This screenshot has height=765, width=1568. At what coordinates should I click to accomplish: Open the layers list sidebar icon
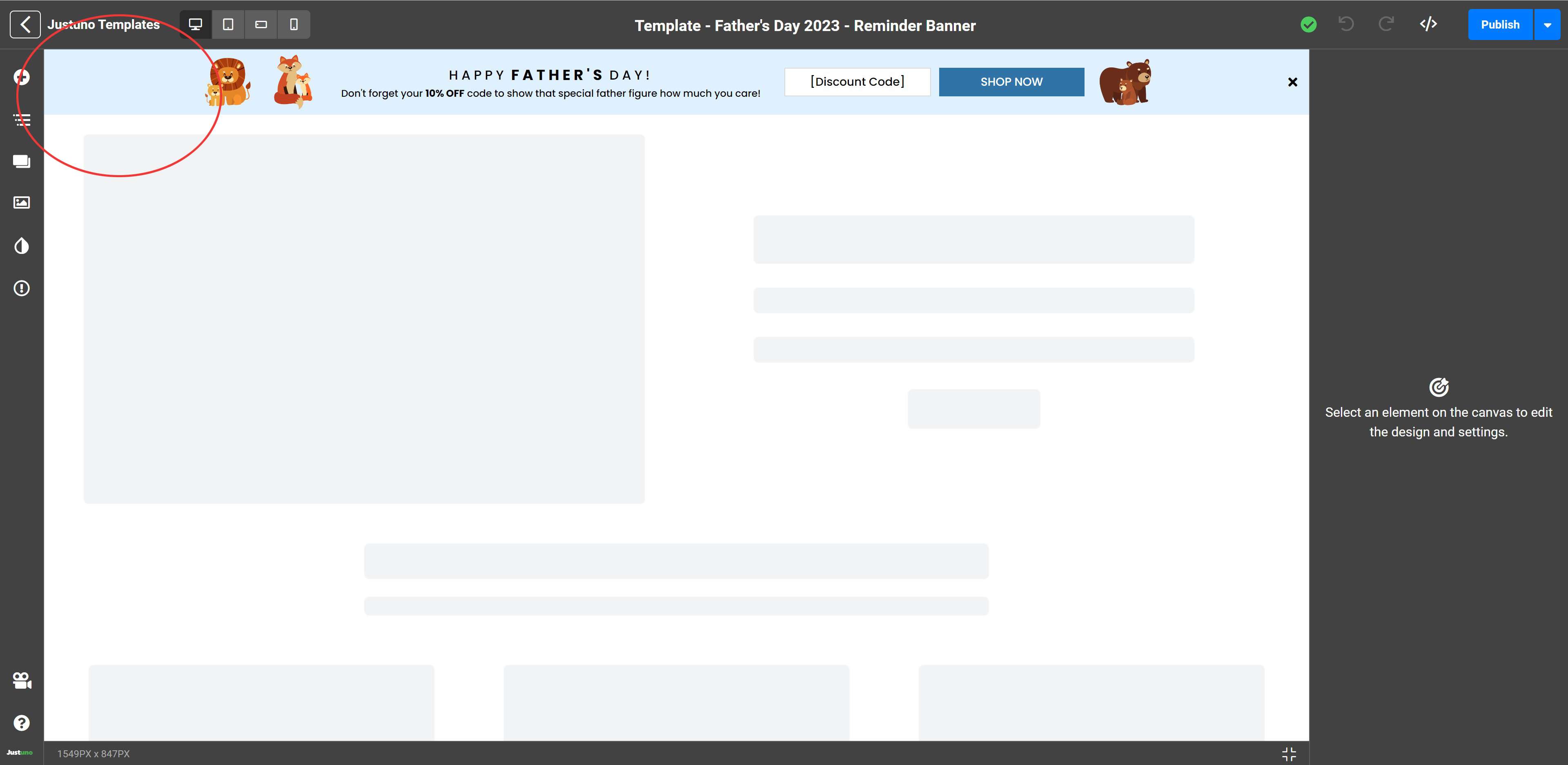point(22,120)
